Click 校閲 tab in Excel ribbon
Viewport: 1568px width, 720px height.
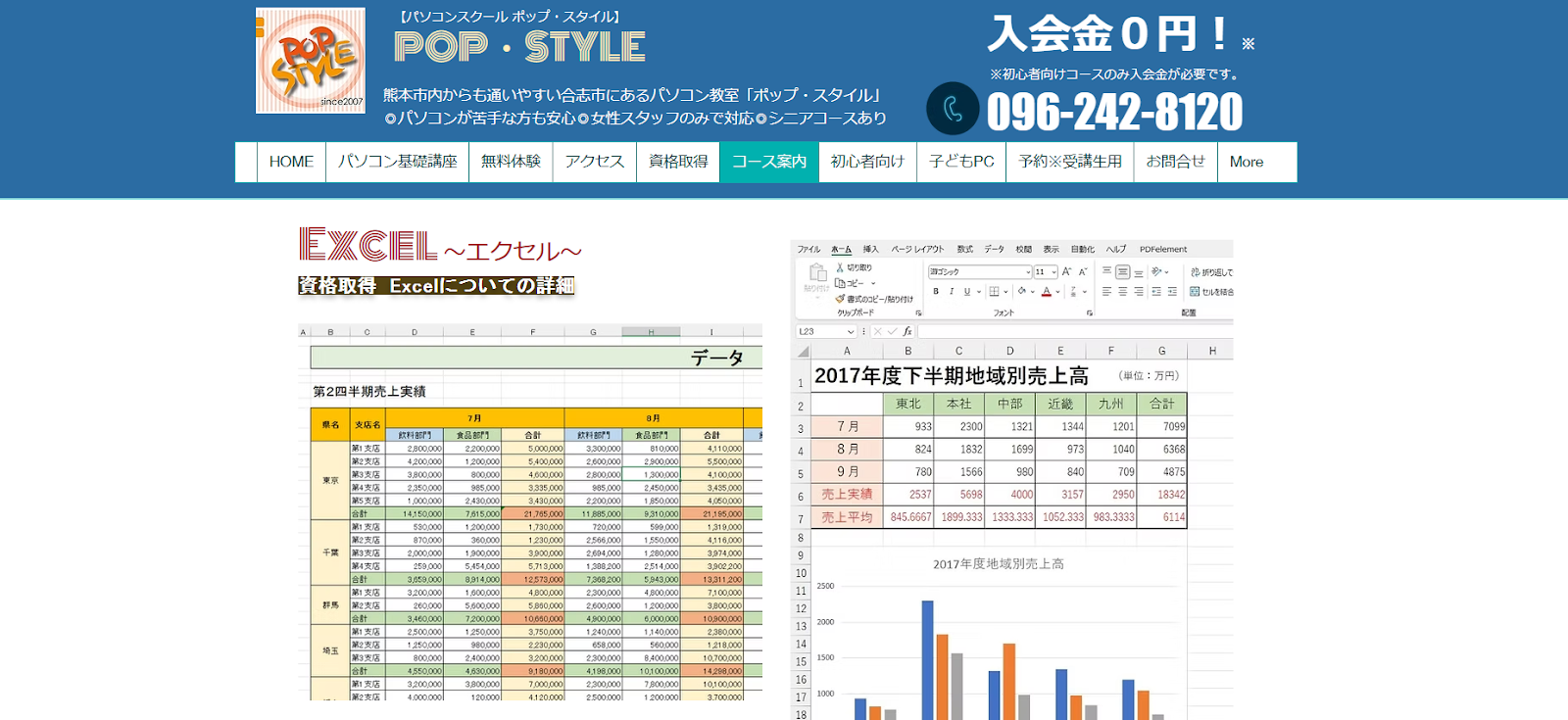[1024, 250]
